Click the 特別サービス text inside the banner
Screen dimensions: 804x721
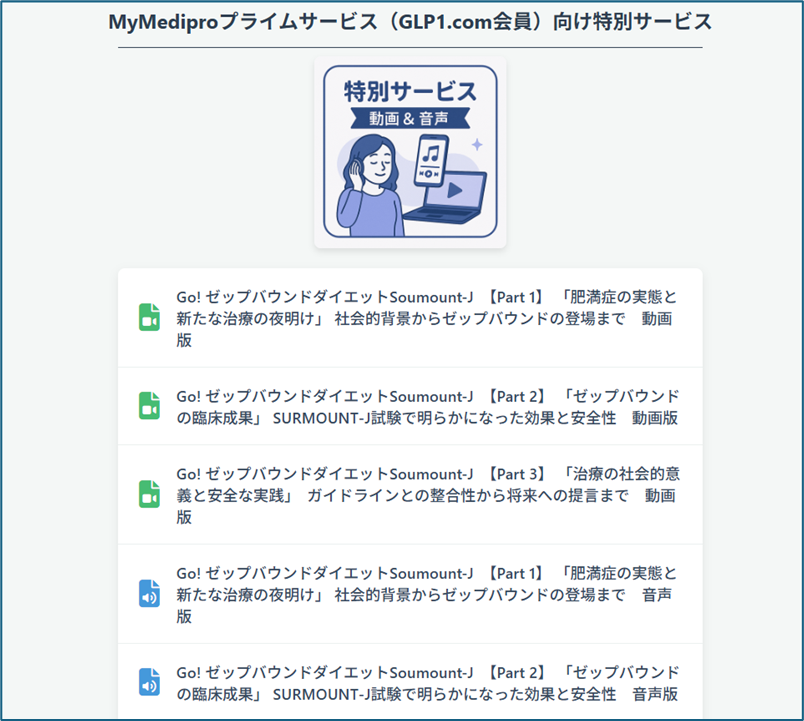point(410,91)
